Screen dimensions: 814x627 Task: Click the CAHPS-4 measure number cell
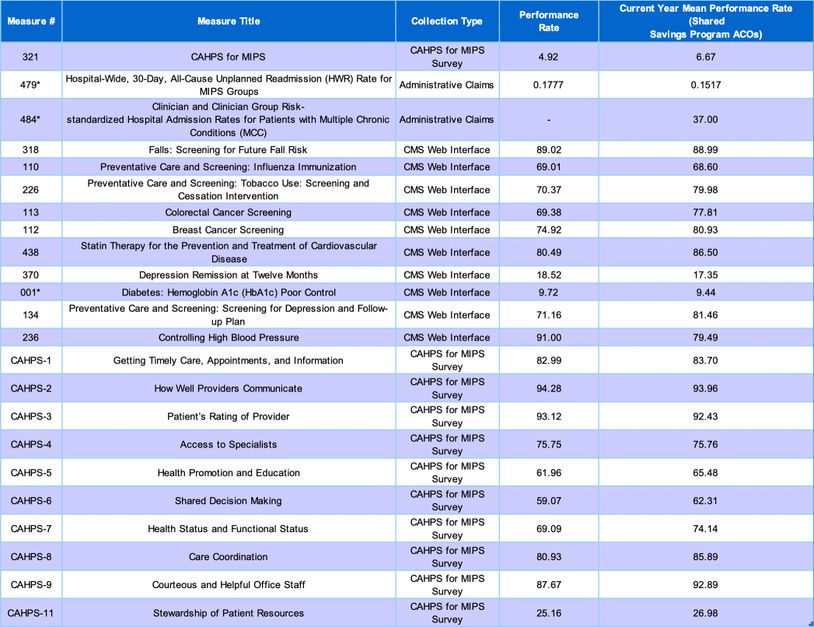[x=30, y=444]
